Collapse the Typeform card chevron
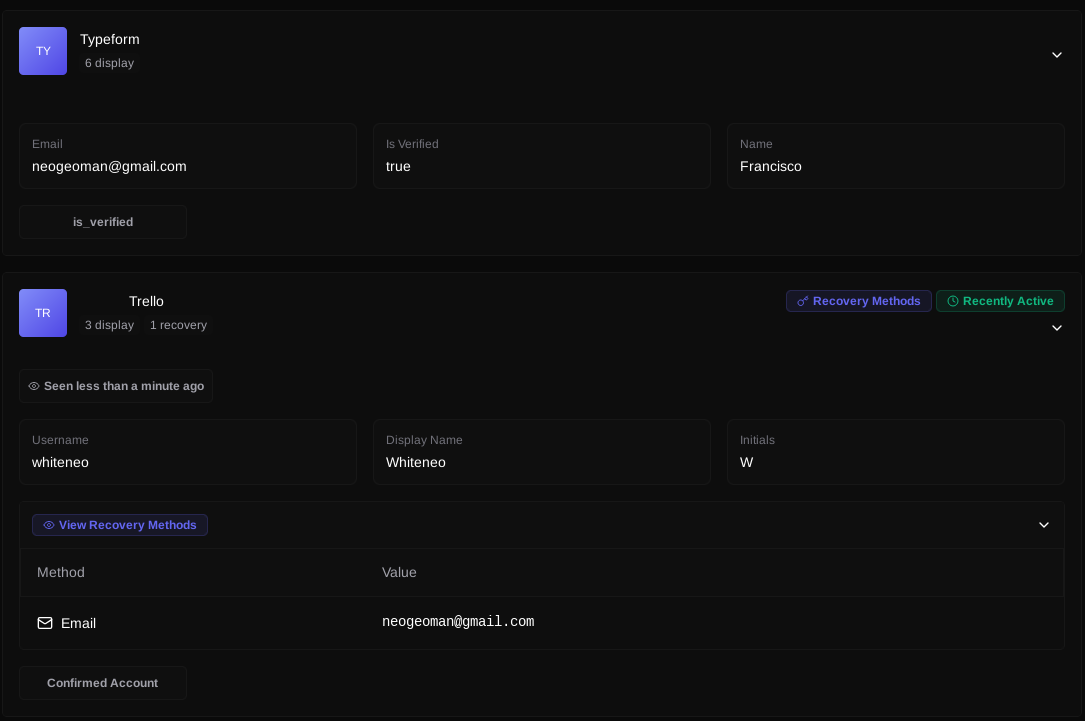The width and height of the screenshot is (1085, 721). click(1056, 55)
